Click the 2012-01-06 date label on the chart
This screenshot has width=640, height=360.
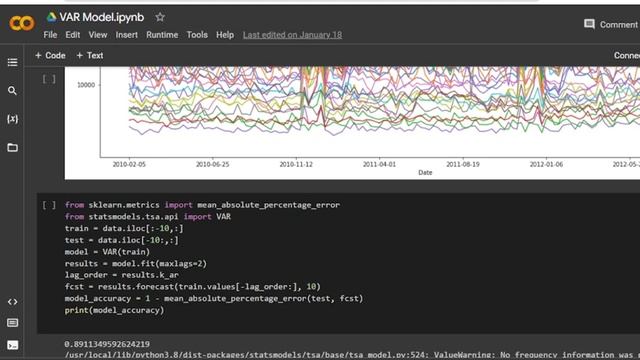click(546, 164)
